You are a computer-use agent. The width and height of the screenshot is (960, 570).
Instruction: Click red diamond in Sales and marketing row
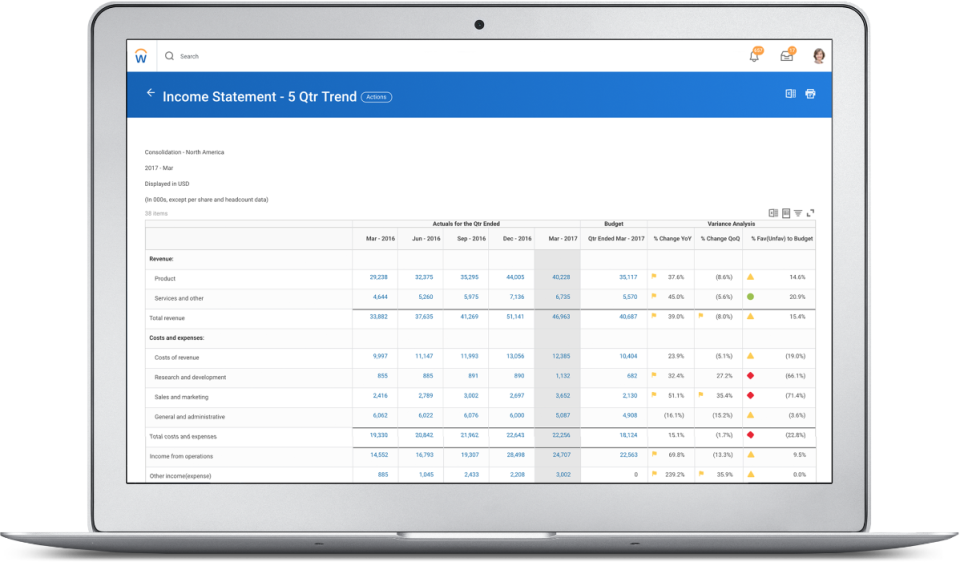click(751, 396)
